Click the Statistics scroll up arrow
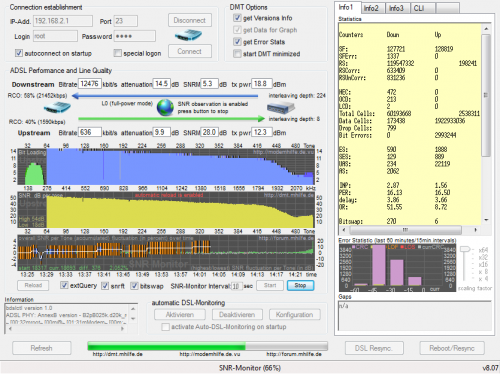500x374 pixels. click(x=486, y=29)
